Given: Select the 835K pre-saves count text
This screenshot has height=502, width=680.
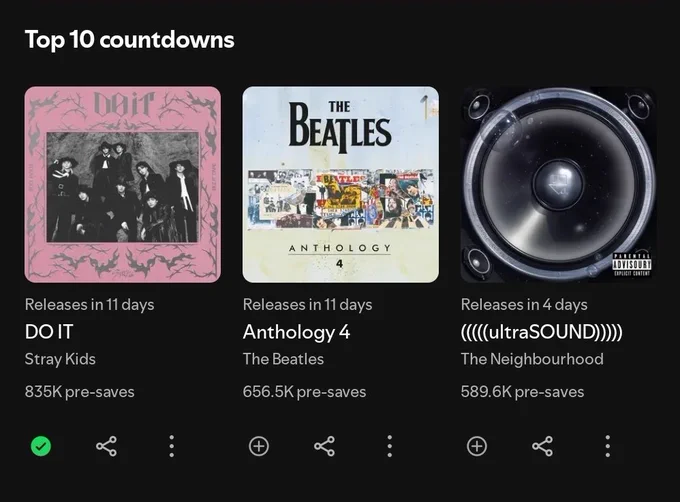Looking at the screenshot, I should pos(80,392).
